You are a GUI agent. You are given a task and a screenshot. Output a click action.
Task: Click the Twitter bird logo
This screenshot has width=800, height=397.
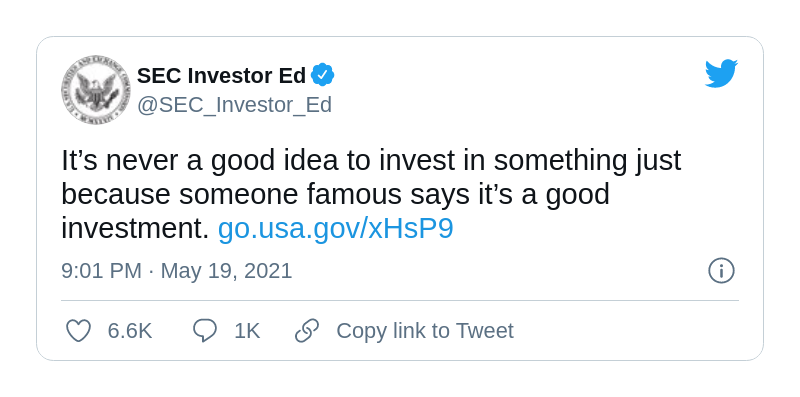721,73
